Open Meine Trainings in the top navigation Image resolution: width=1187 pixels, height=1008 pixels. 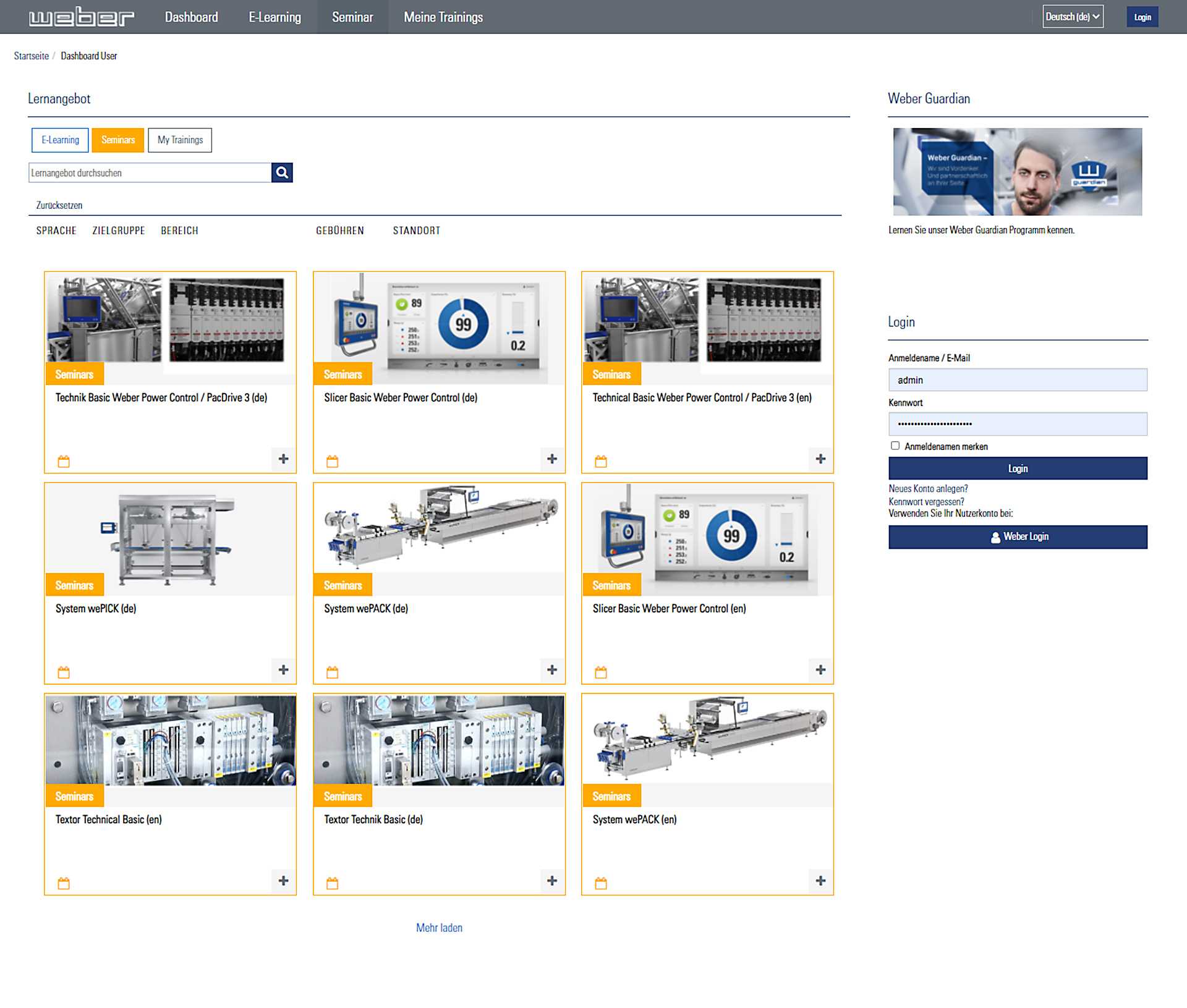(443, 17)
